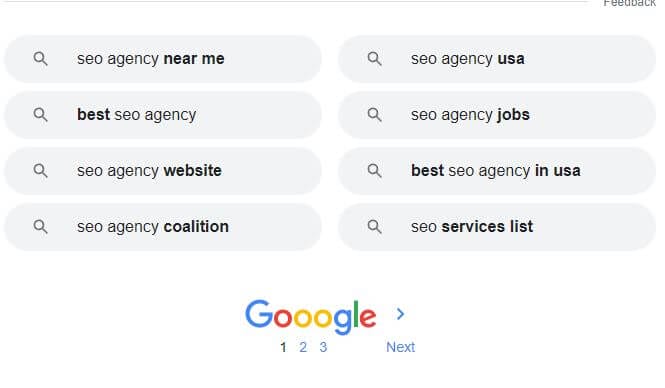Click the Next pagination link
This screenshot has height=388, width=665.
[400, 347]
